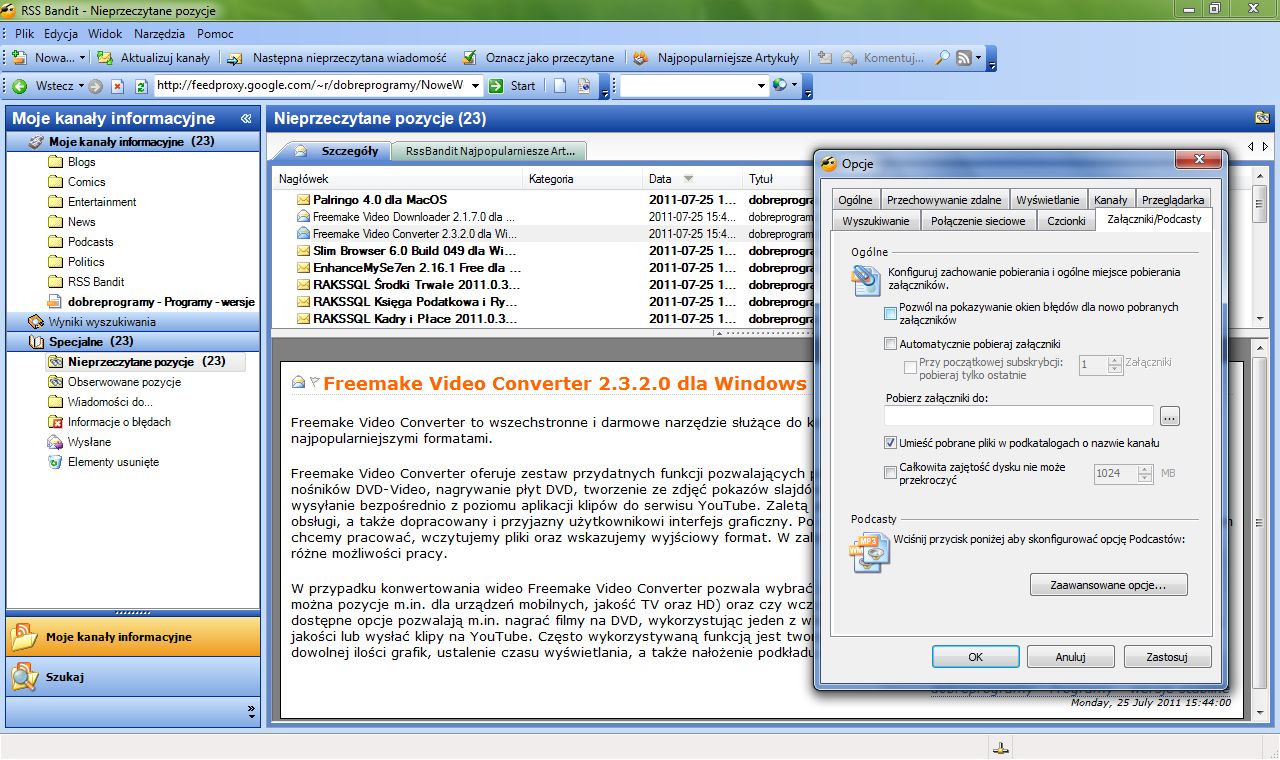
Task: Click the Informacje o błędach error icon
Action: coord(56,422)
